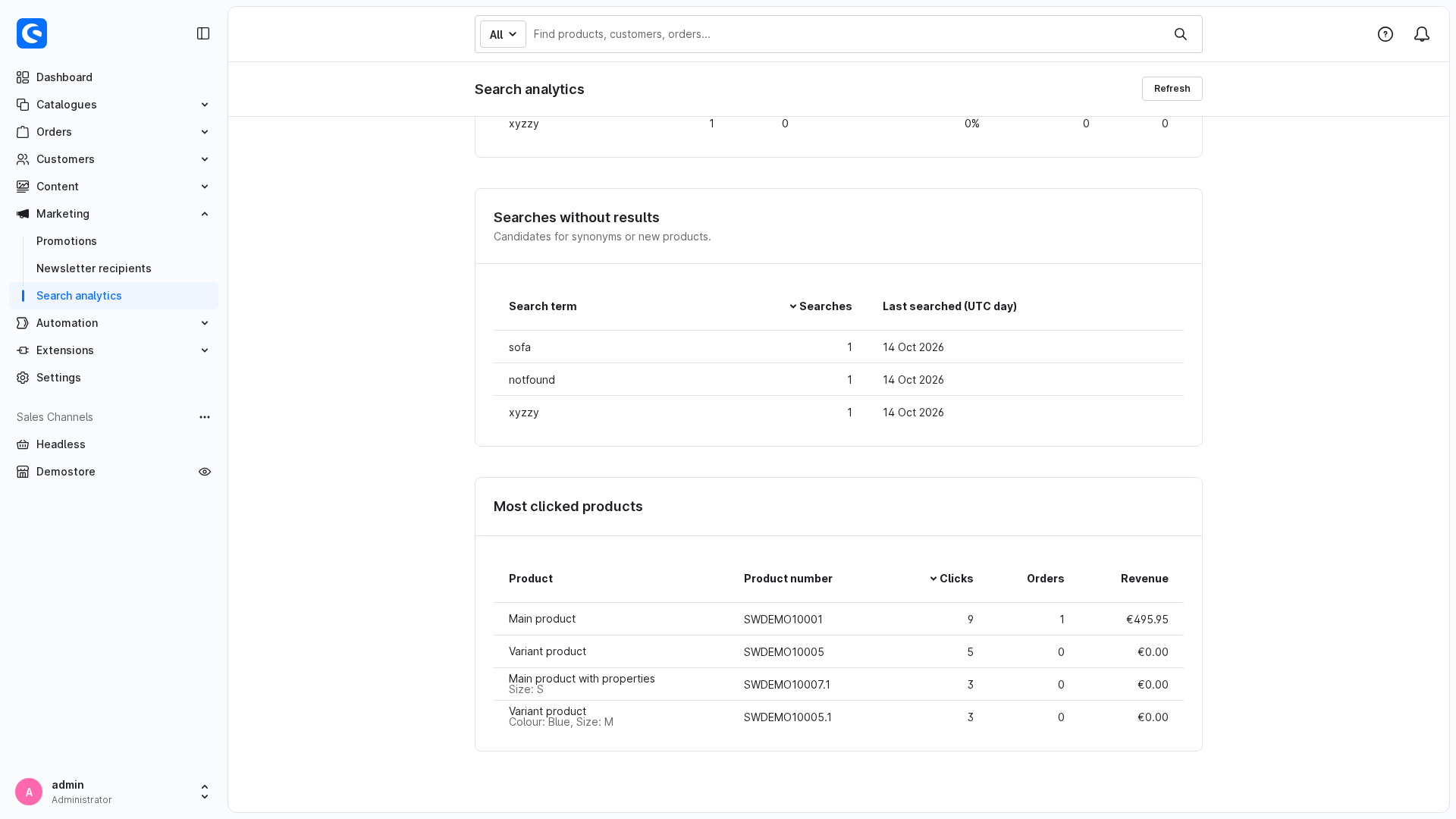Click the Demostore storefront icon
Screen dimensions: 1456x819
pos(23,472)
